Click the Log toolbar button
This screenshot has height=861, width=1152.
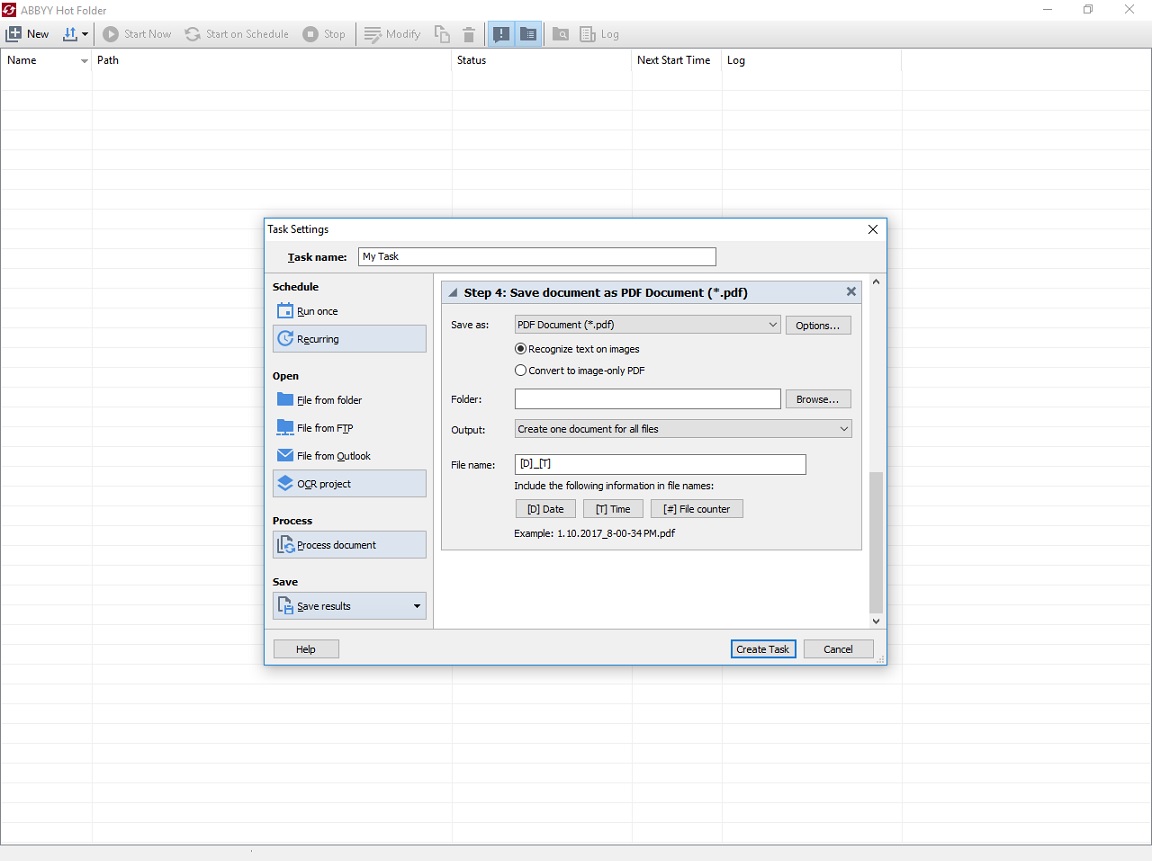coord(600,34)
